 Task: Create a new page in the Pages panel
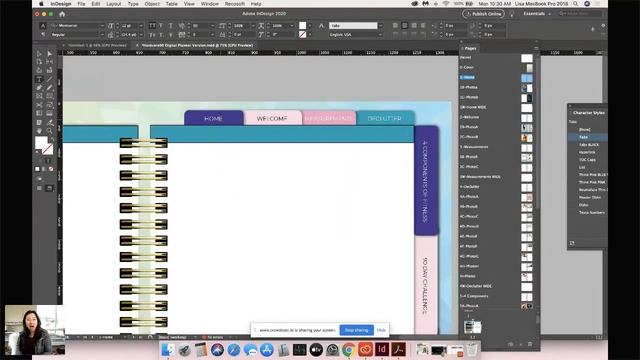[x=520, y=344]
